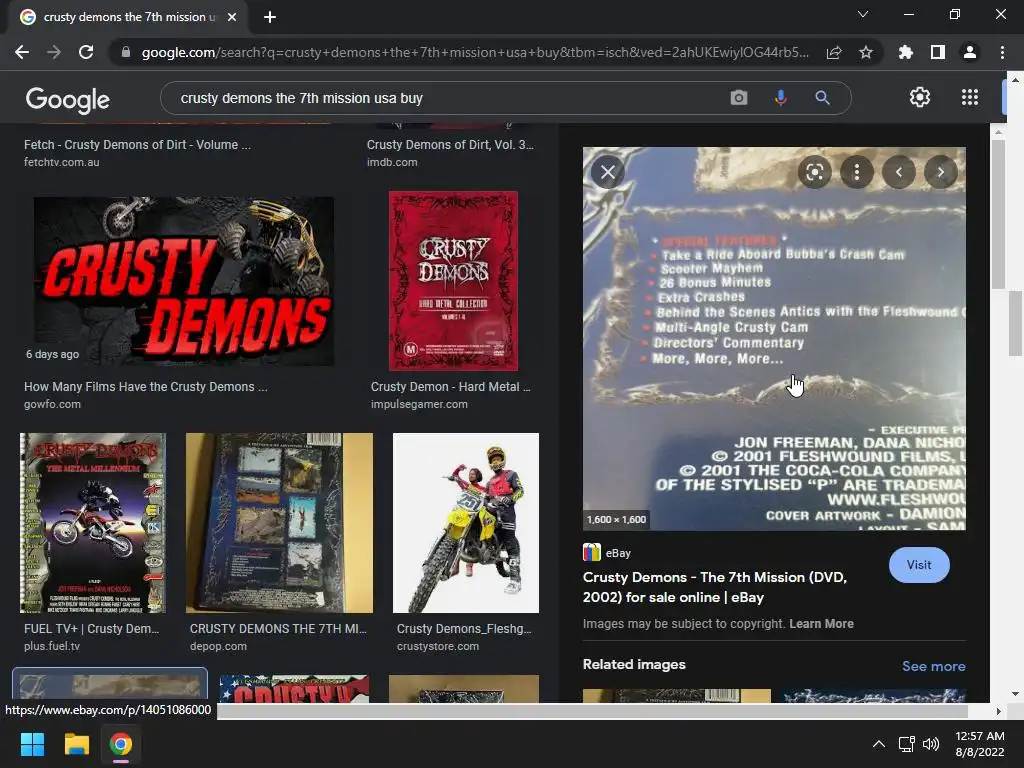The width and height of the screenshot is (1024, 768).
Task: Bookmark this page with the star icon
Action: [x=866, y=52]
